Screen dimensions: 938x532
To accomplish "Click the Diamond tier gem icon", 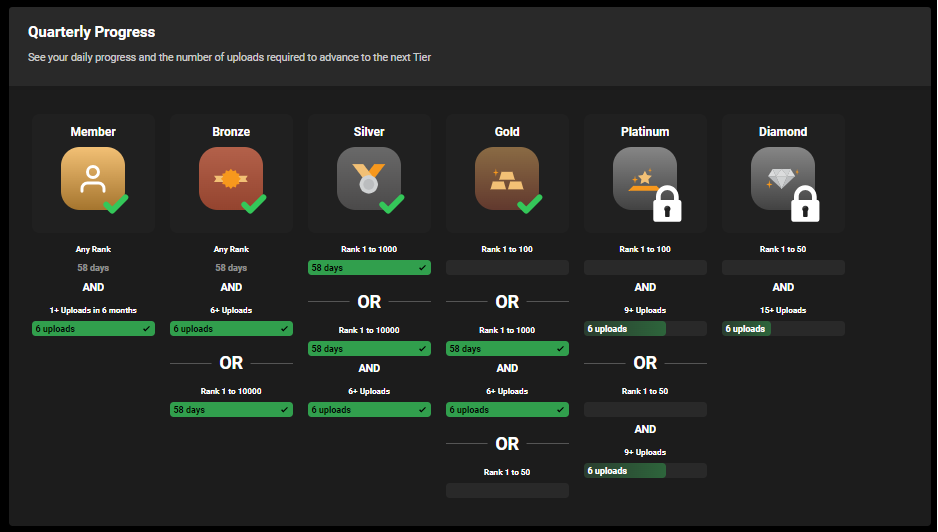I will 781,178.
